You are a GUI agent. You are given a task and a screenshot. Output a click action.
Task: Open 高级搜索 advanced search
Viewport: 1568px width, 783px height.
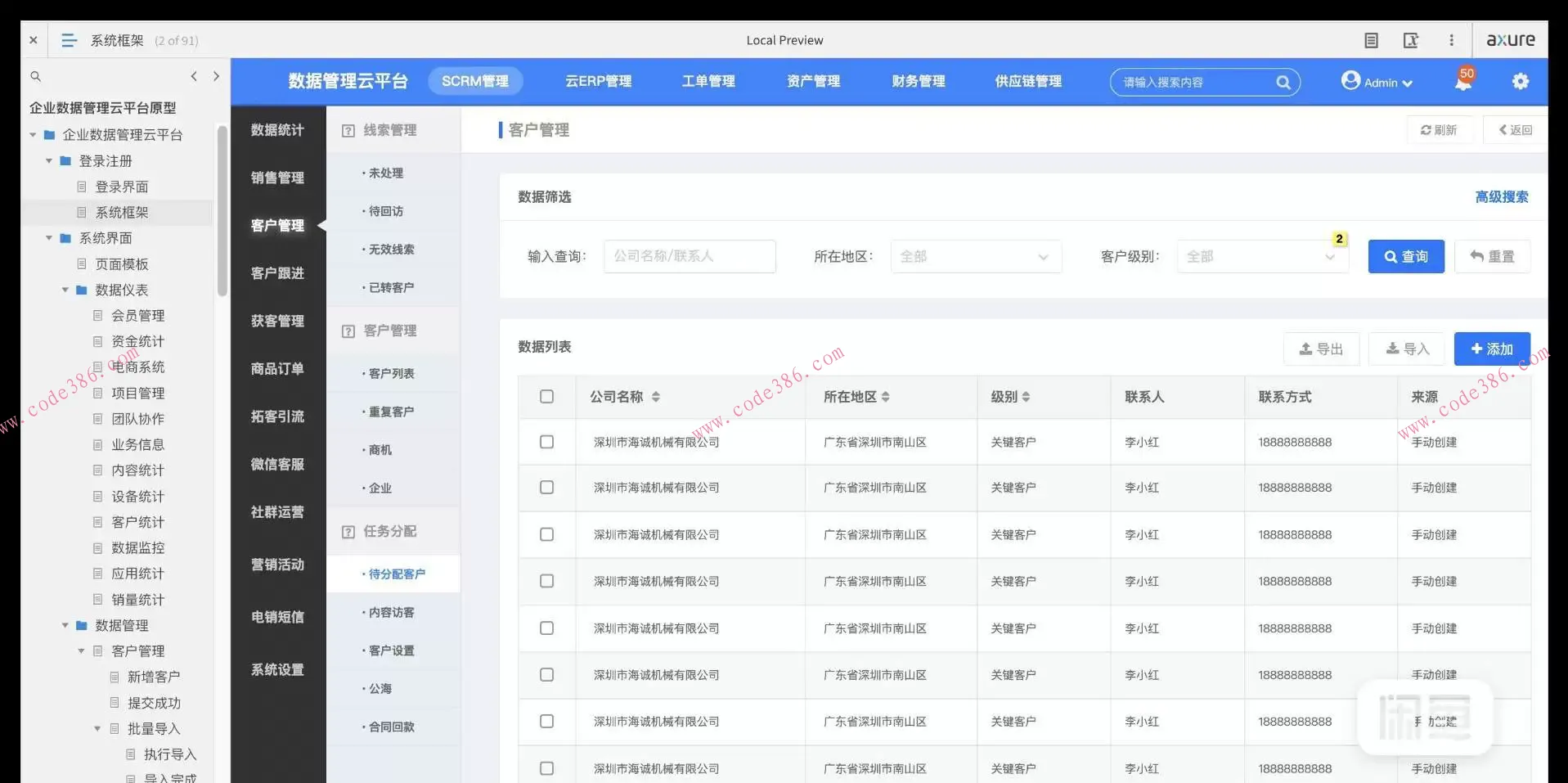point(1501,196)
